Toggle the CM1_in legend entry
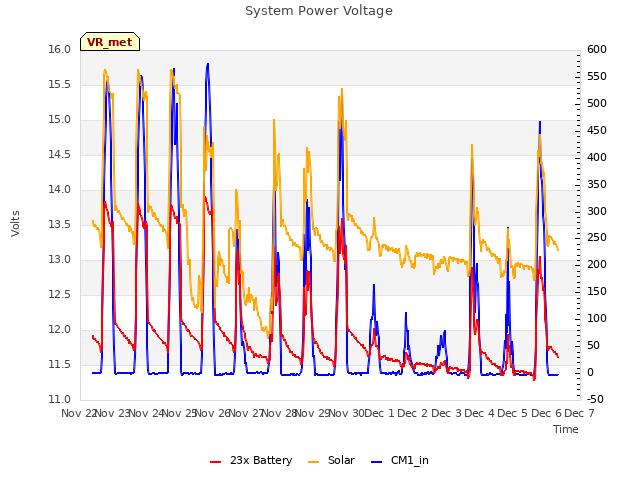Viewport: 640px width, 480px height. click(400, 460)
